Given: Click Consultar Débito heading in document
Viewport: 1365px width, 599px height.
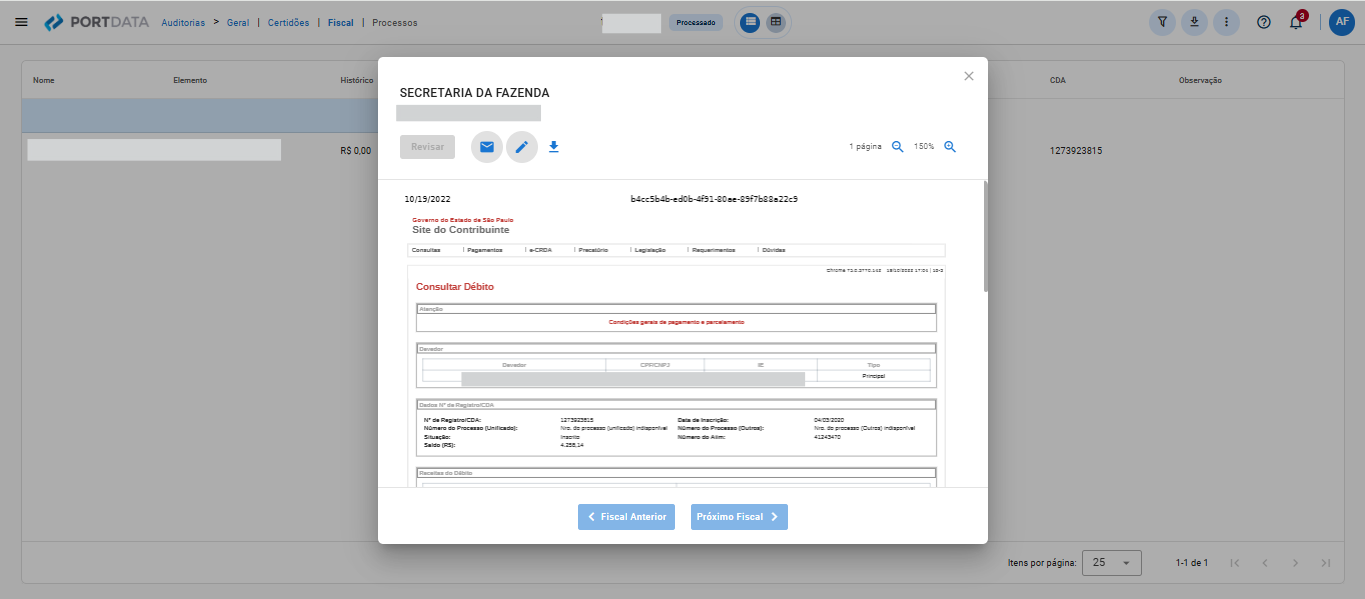Looking at the screenshot, I should pos(455,287).
